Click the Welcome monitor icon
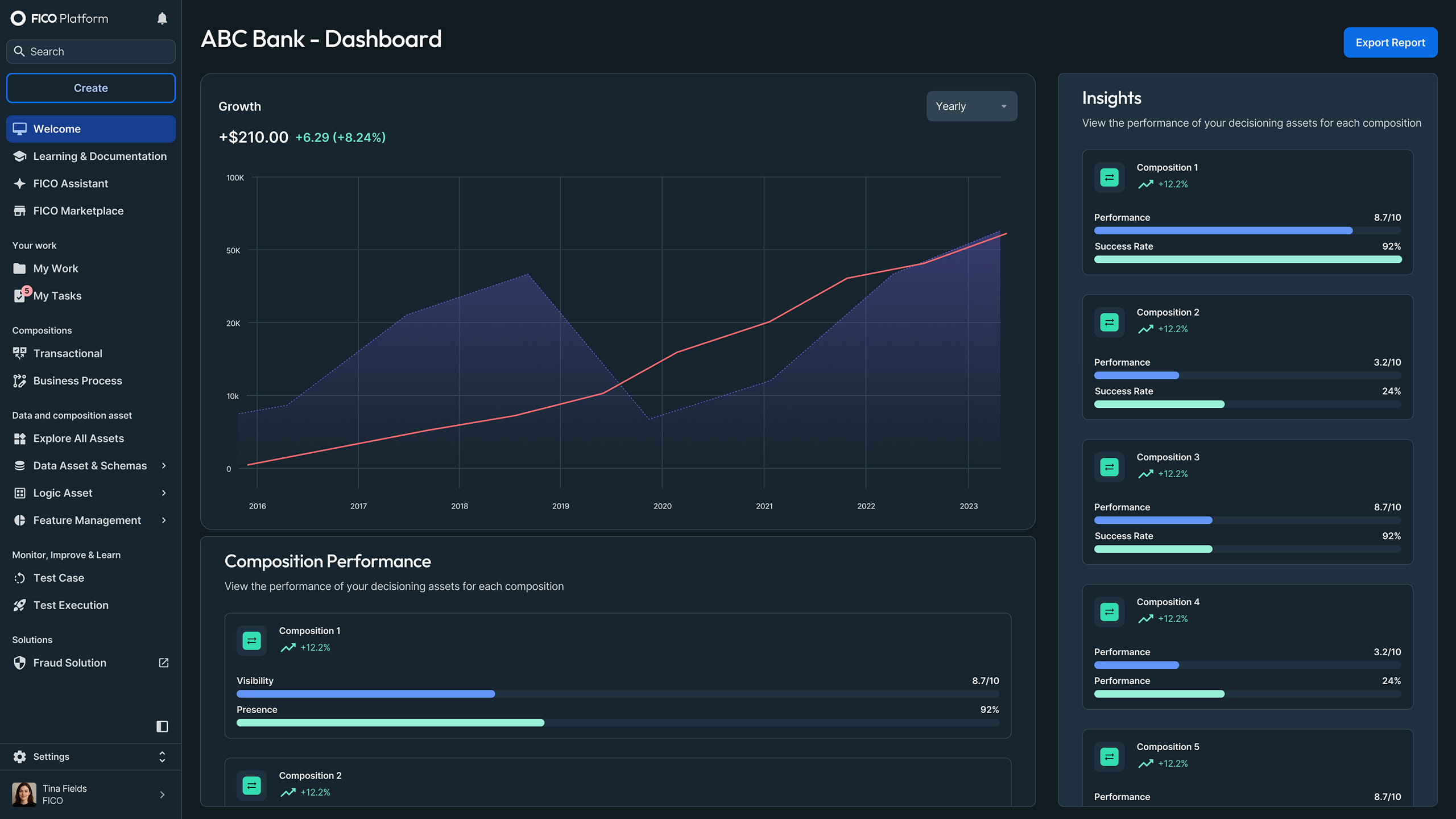The image size is (1456, 819). 19,129
